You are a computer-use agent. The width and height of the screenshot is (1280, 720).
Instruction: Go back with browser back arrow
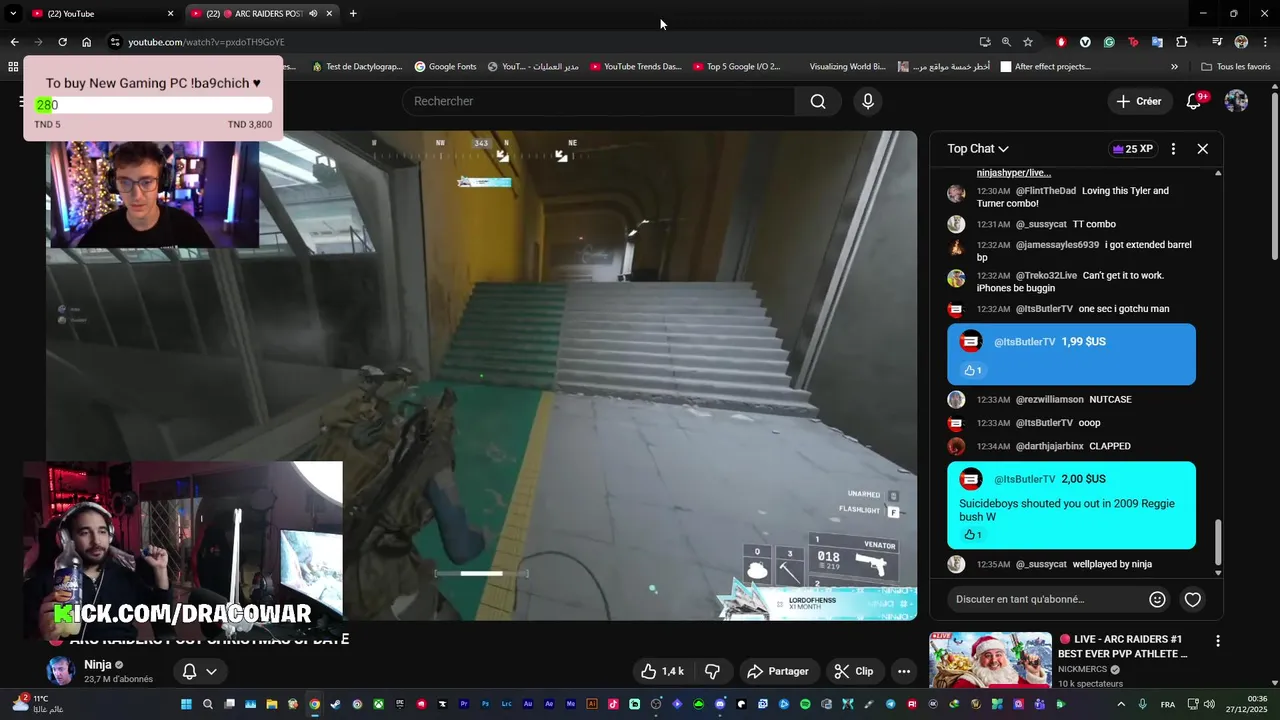pos(14,42)
